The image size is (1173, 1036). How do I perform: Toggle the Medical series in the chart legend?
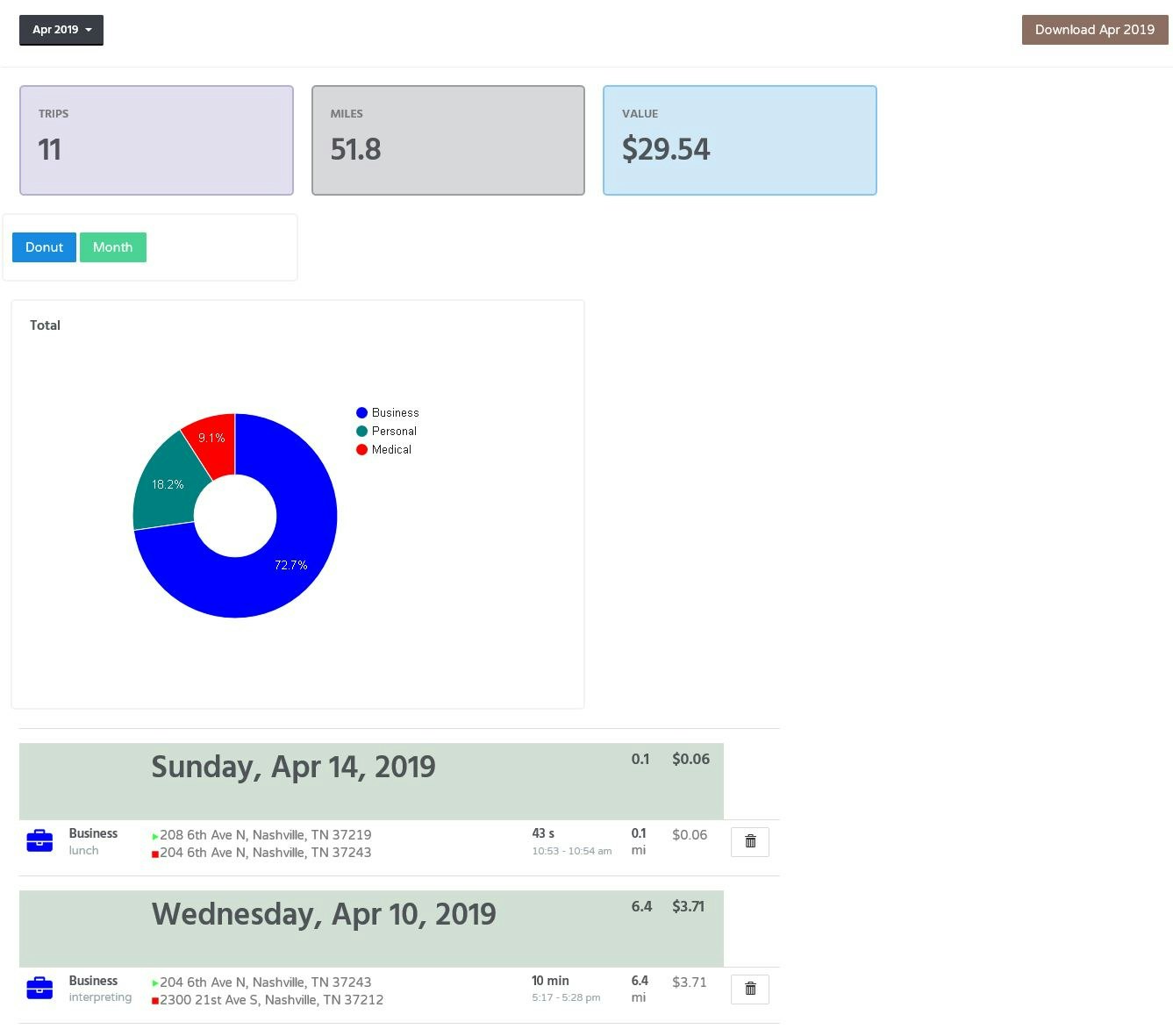coord(385,449)
